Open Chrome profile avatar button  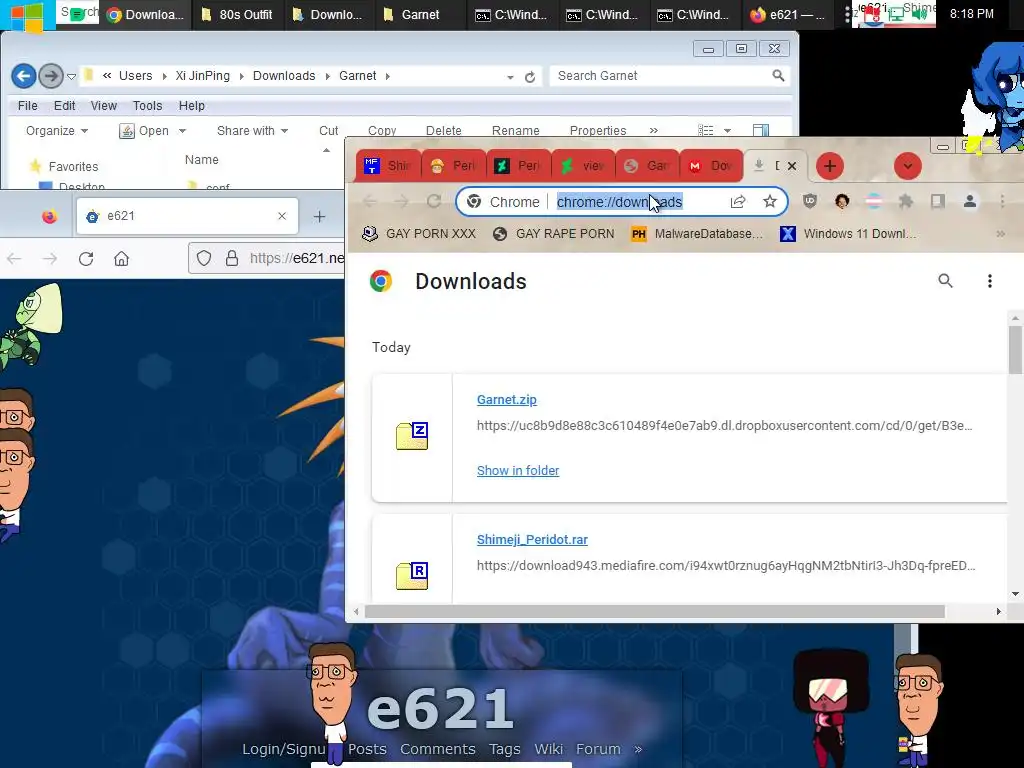(970, 201)
